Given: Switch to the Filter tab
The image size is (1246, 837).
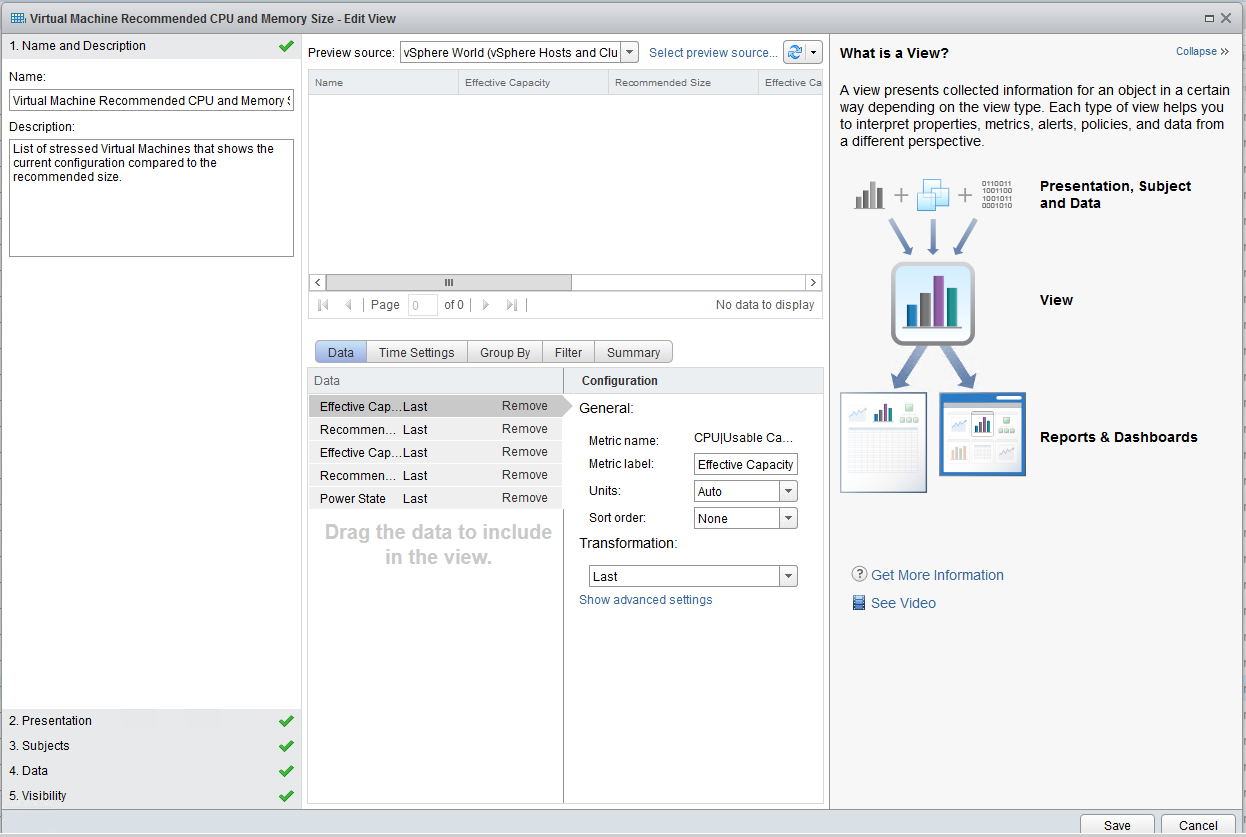Looking at the screenshot, I should pyautogui.click(x=568, y=352).
